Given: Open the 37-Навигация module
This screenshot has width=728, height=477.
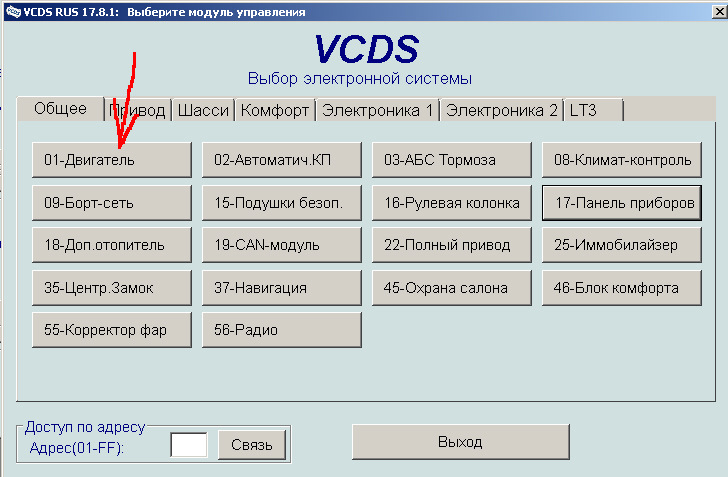Looking at the screenshot, I should (x=282, y=288).
